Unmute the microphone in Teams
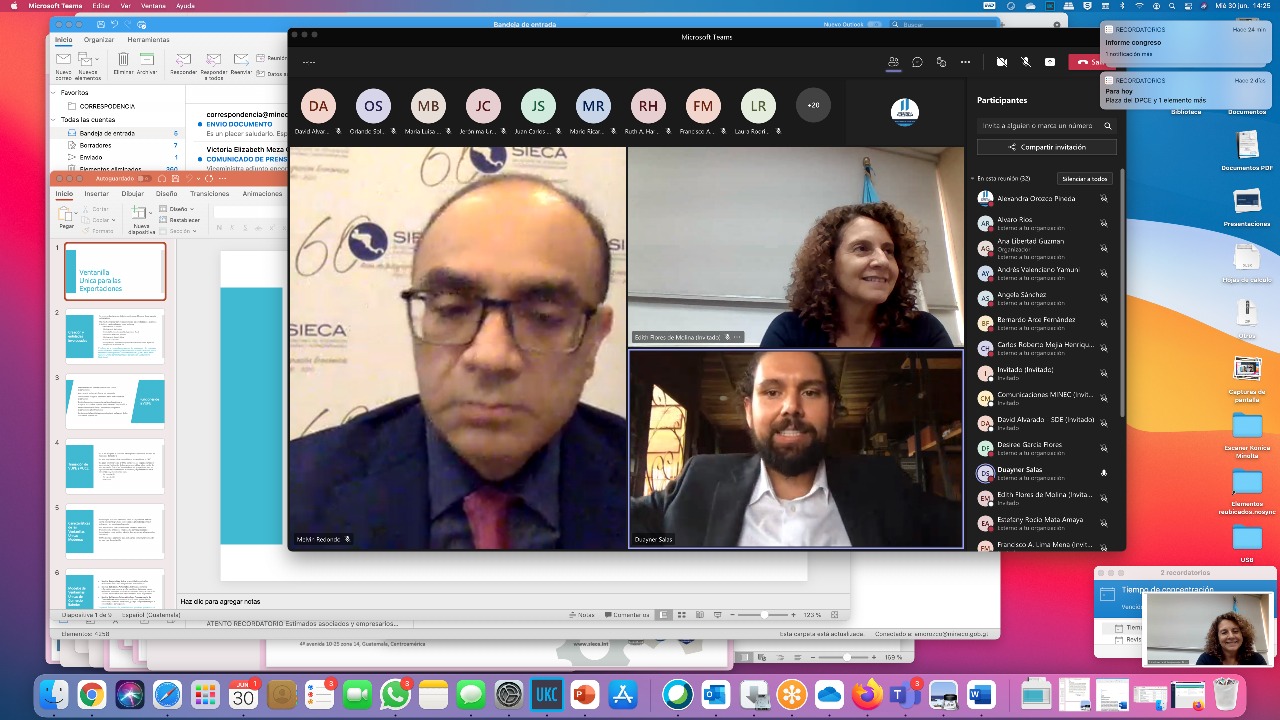1280x720 pixels. [1025, 62]
